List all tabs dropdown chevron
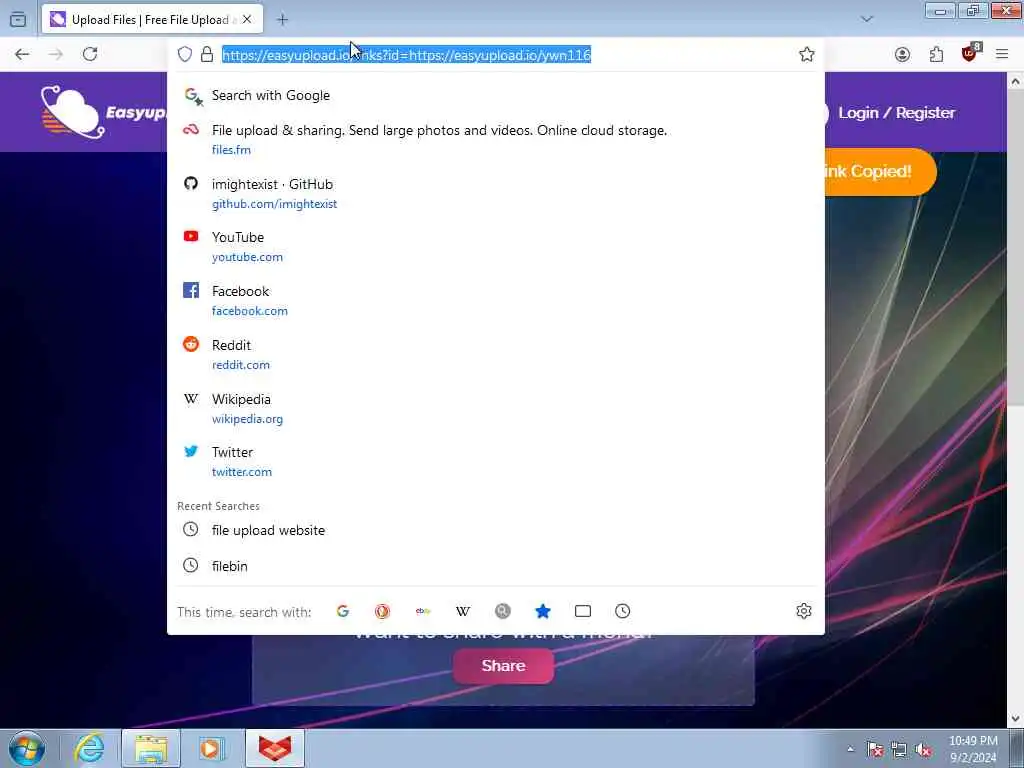This screenshot has width=1024, height=768. point(867,20)
